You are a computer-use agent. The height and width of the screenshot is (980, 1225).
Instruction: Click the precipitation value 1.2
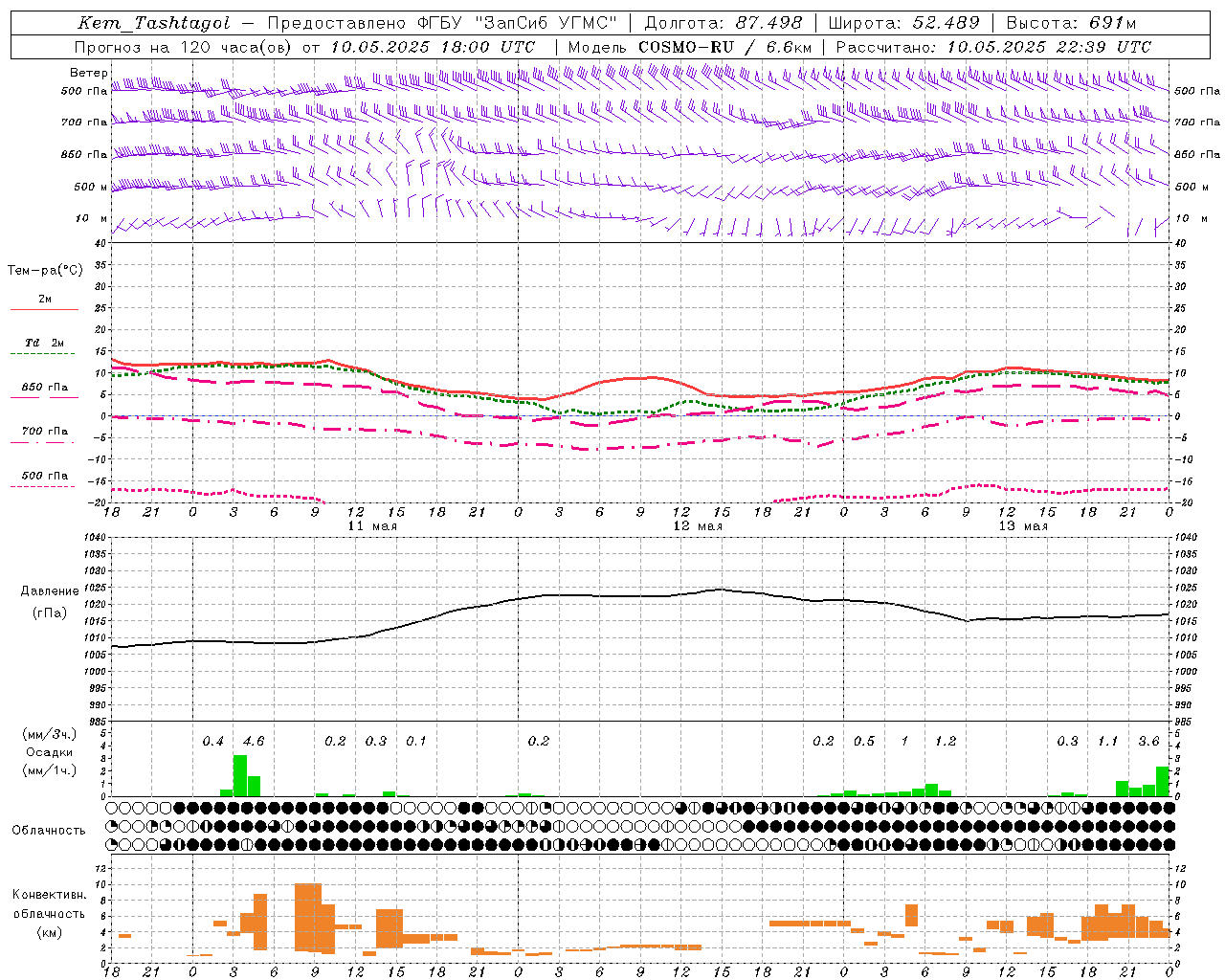946,742
